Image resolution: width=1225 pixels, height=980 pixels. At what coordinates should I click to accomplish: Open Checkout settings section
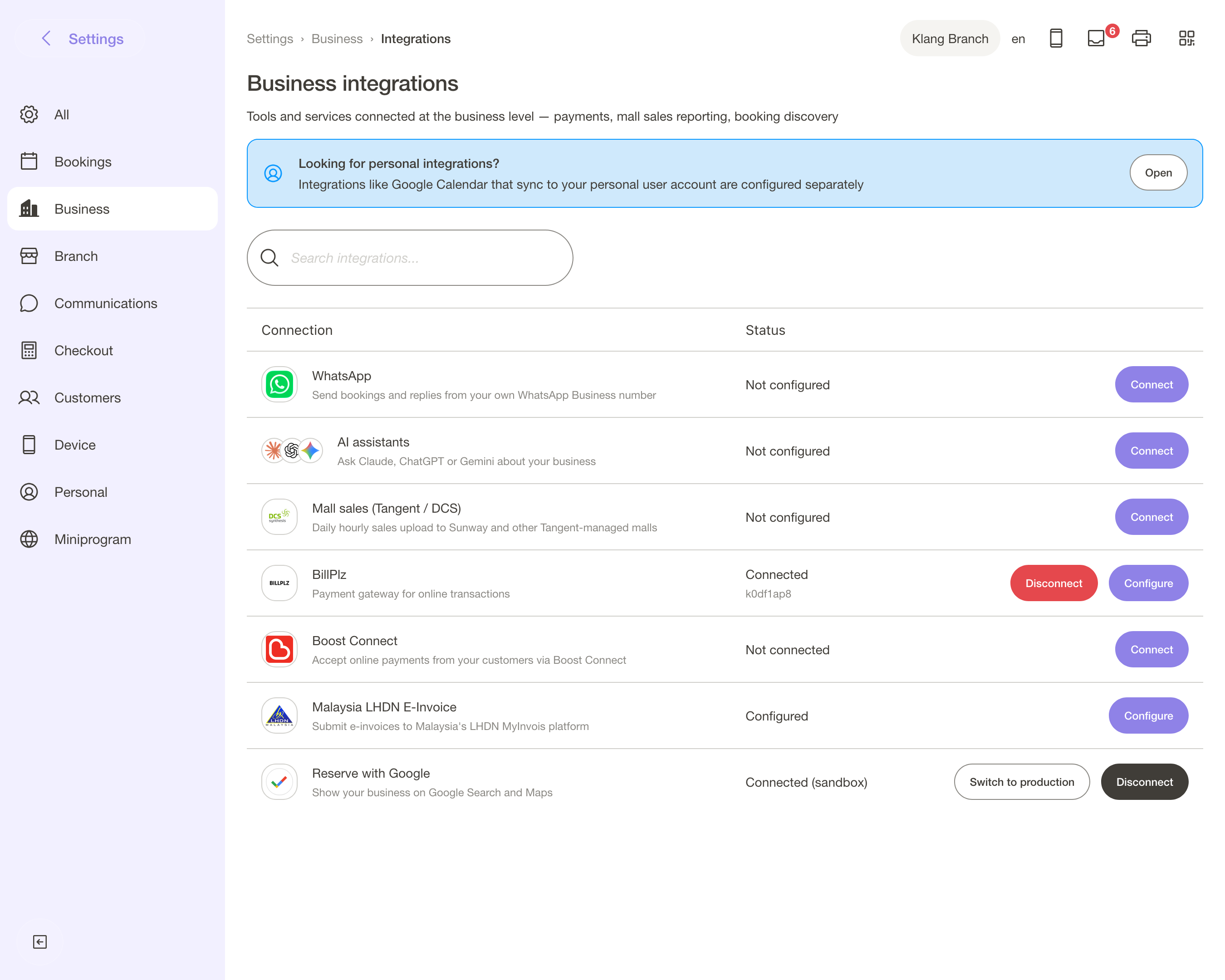pos(113,351)
